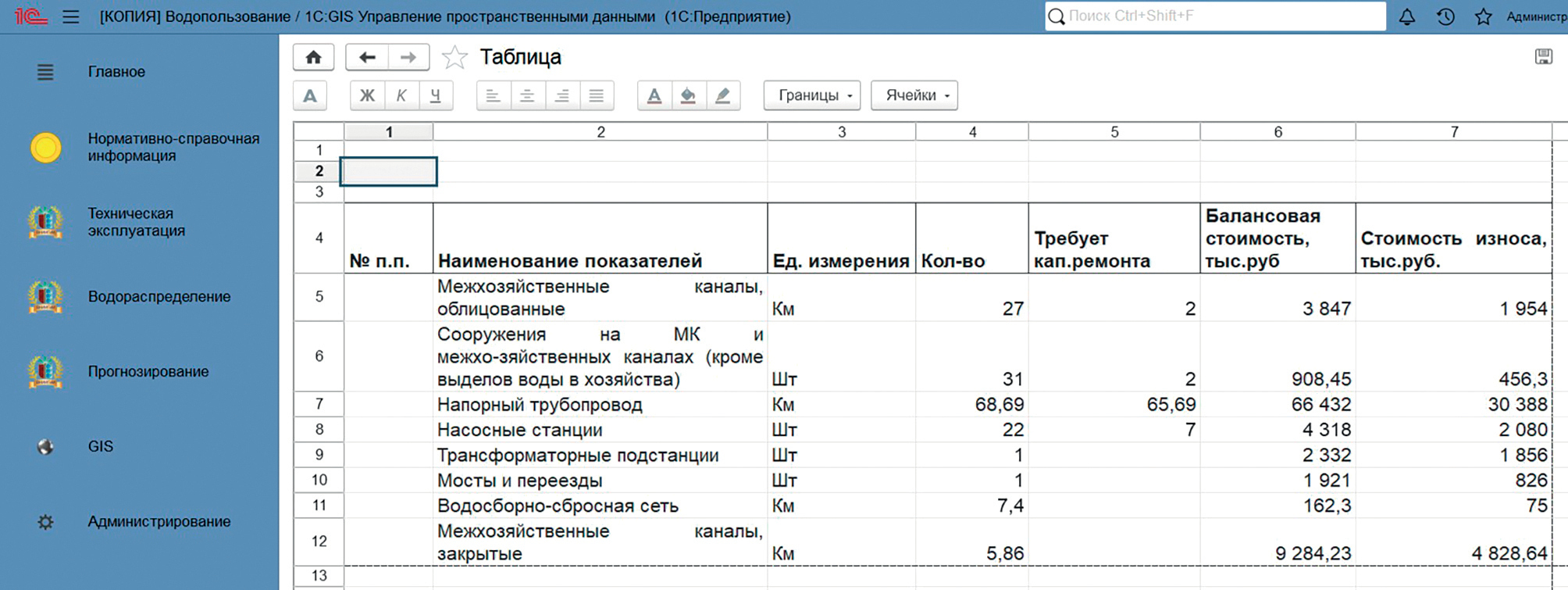Navigate forward with right arrow
The height and width of the screenshot is (590, 1568).
tap(408, 57)
